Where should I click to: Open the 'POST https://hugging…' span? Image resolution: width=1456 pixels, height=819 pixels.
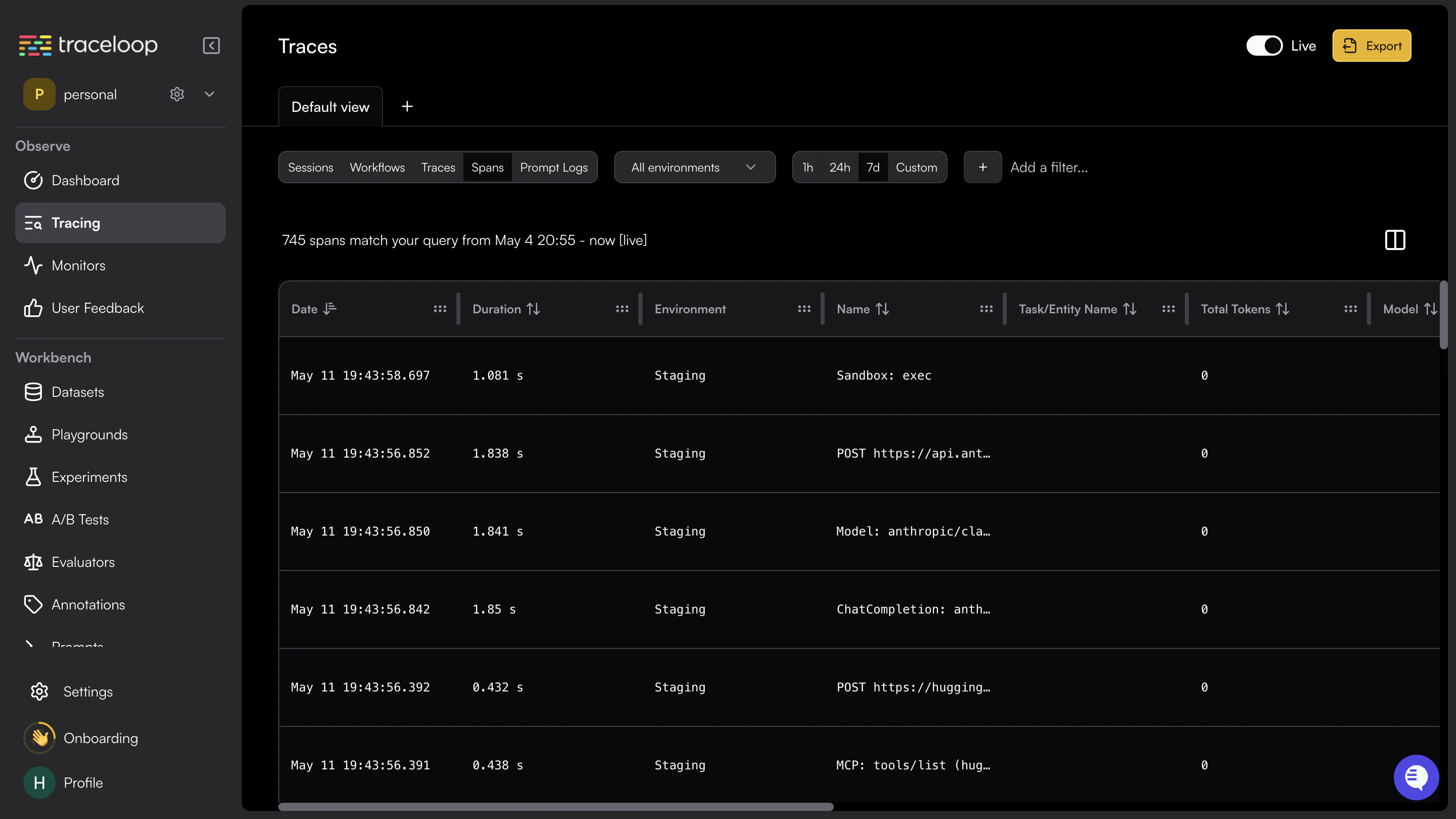click(859, 687)
